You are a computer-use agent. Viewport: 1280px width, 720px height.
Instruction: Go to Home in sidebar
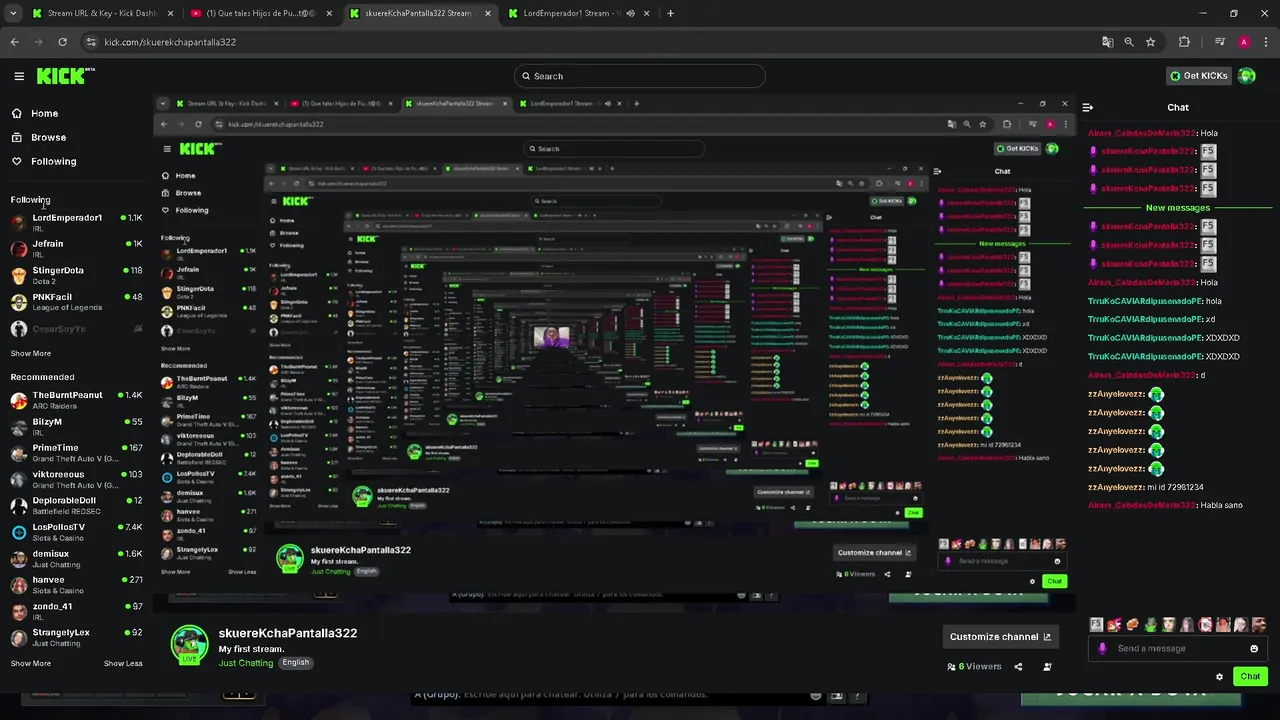click(x=35, y=114)
